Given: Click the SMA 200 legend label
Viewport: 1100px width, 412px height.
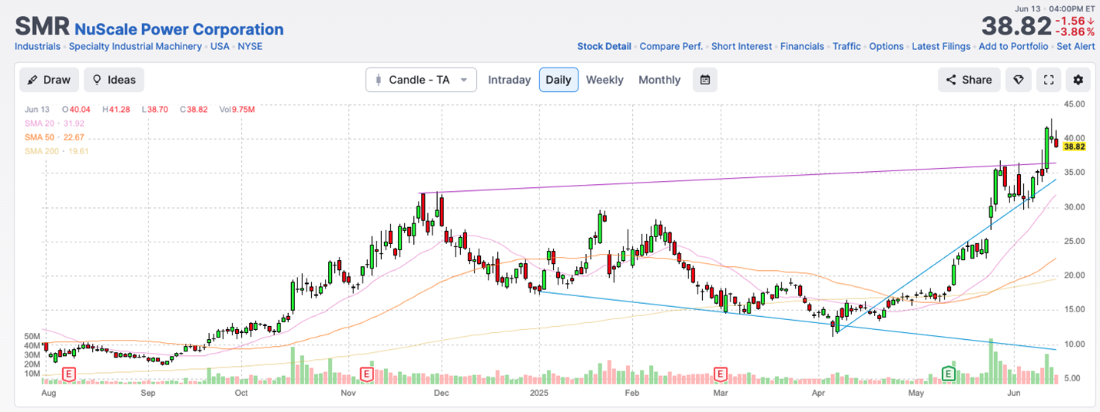Looking at the screenshot, I should (x=56, y=151).
